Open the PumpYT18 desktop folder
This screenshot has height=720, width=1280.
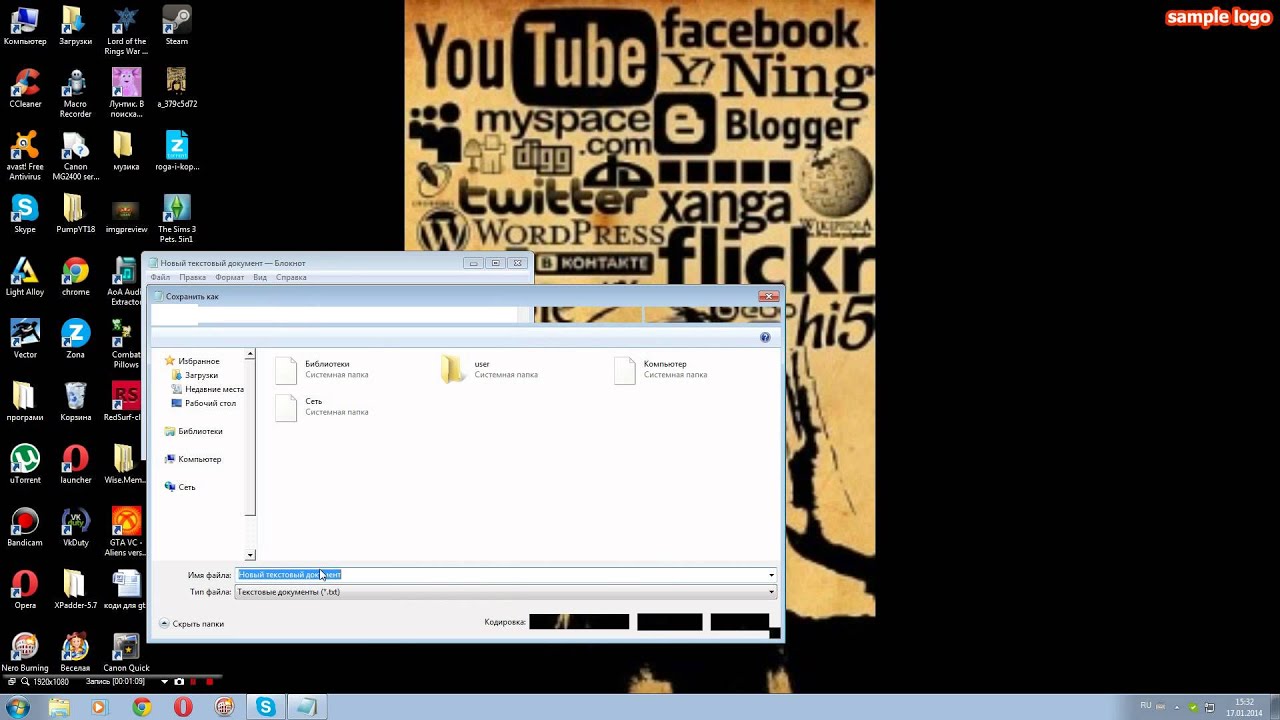coord(75,214)
